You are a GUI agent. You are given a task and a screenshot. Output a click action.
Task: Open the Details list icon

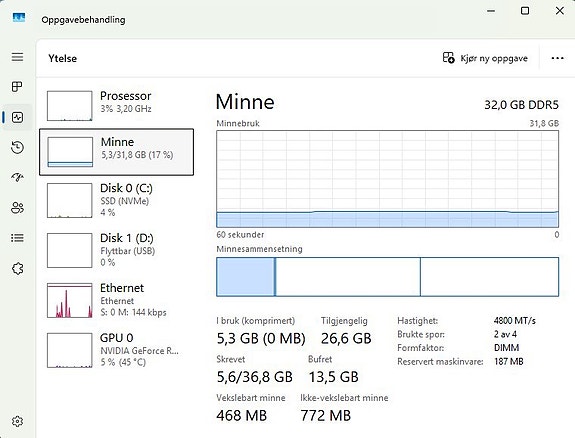pos(17,238)
